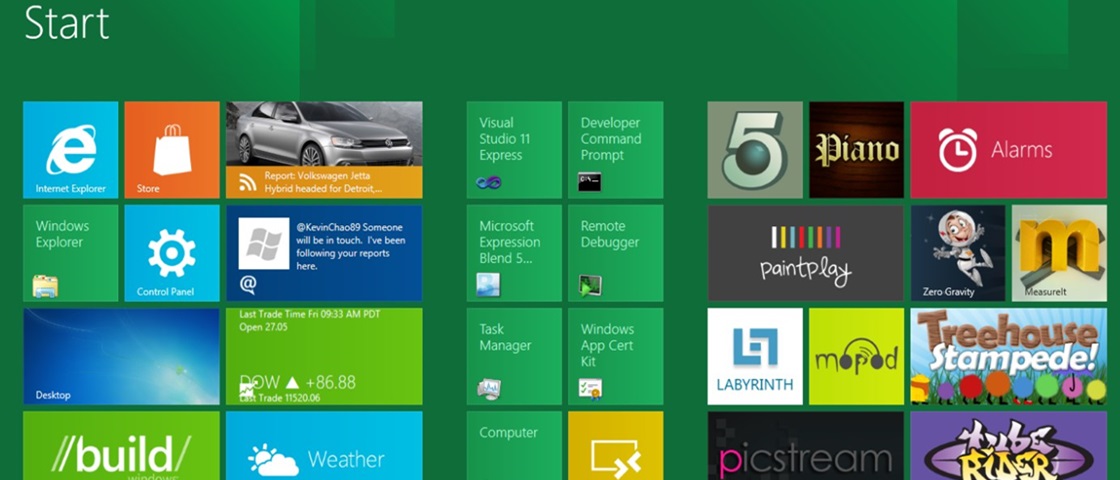This screenshot has width=1120, height=480.
Task: Click the Start heading text
Action: [x=66, y=22]
